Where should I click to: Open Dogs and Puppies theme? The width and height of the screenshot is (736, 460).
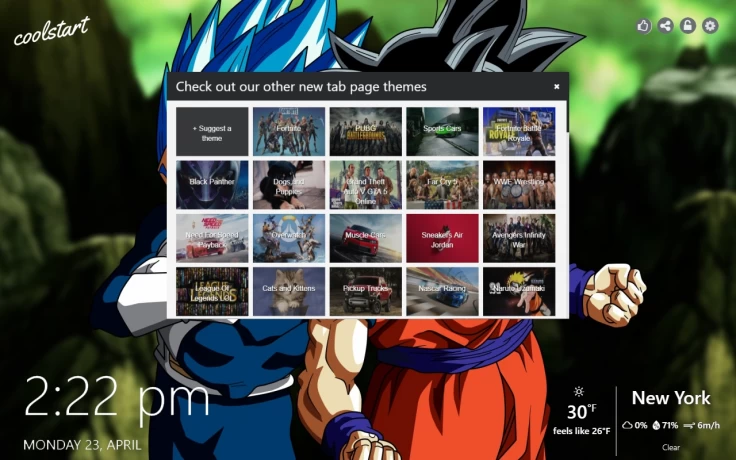289,184
